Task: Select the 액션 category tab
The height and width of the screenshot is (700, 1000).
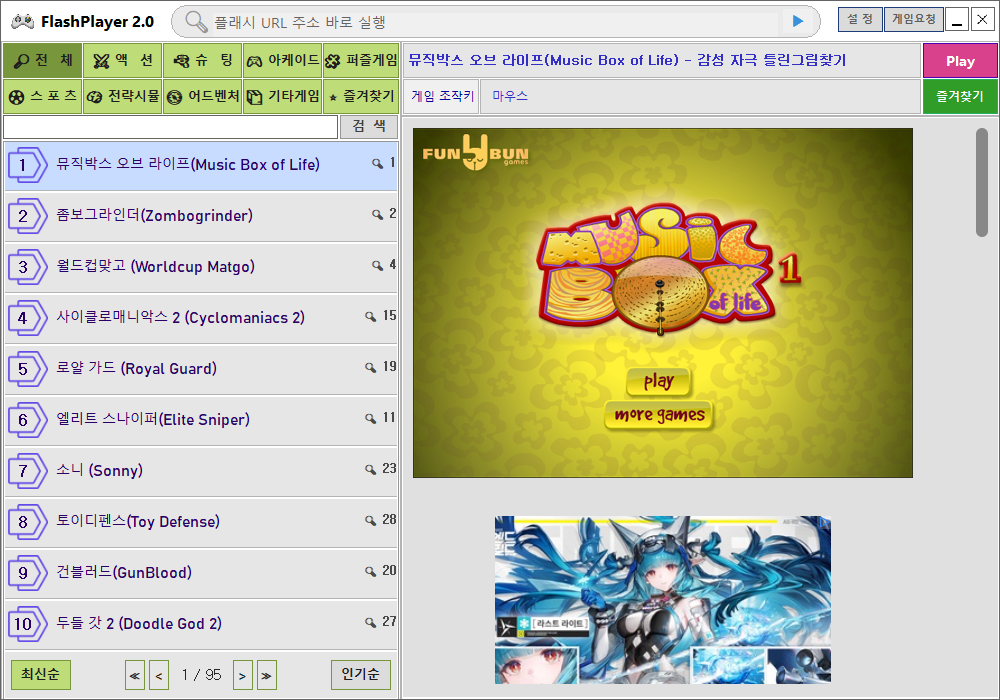Action: [x=122, y=61]
